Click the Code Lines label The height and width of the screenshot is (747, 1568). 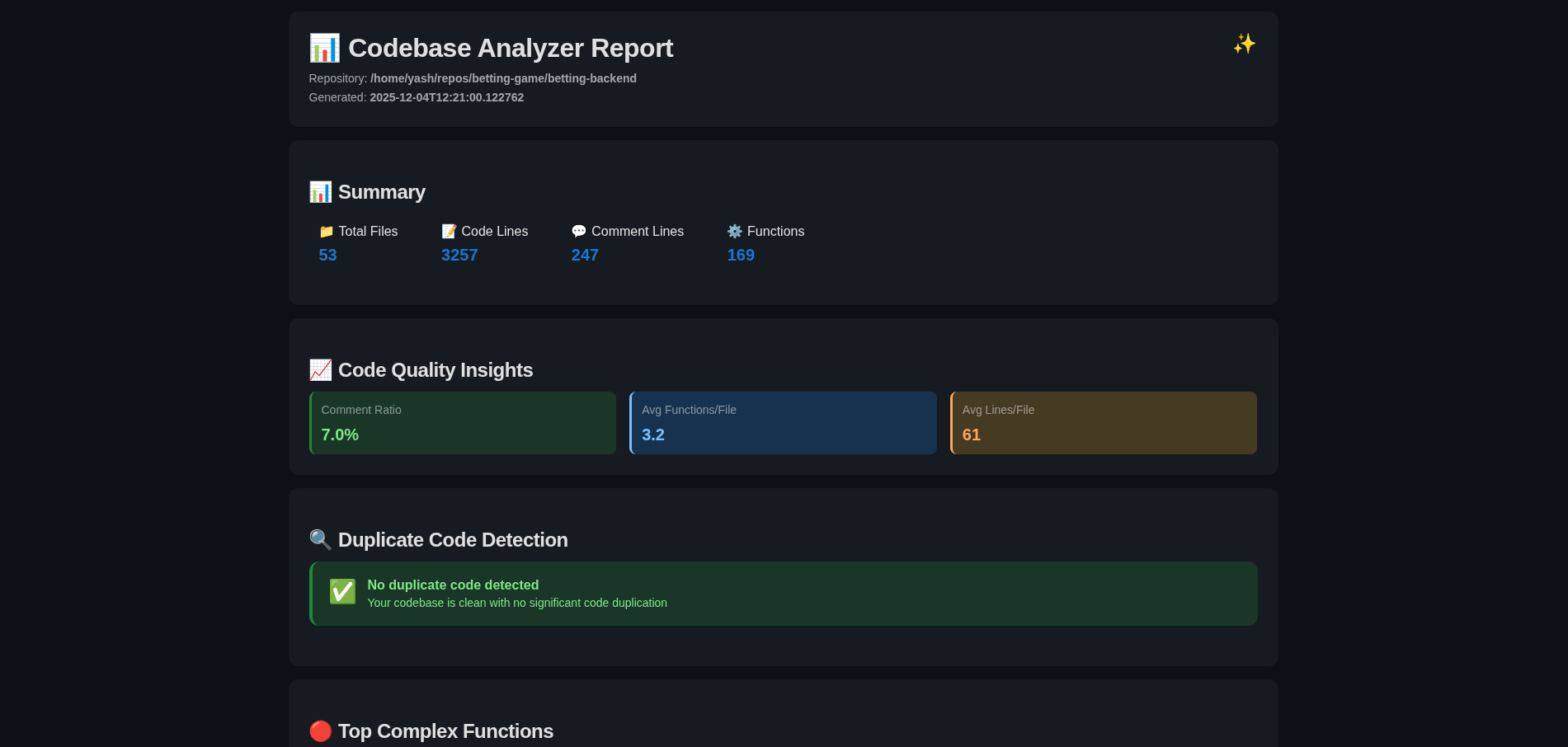pyautogui.click(x=495, y=232)
